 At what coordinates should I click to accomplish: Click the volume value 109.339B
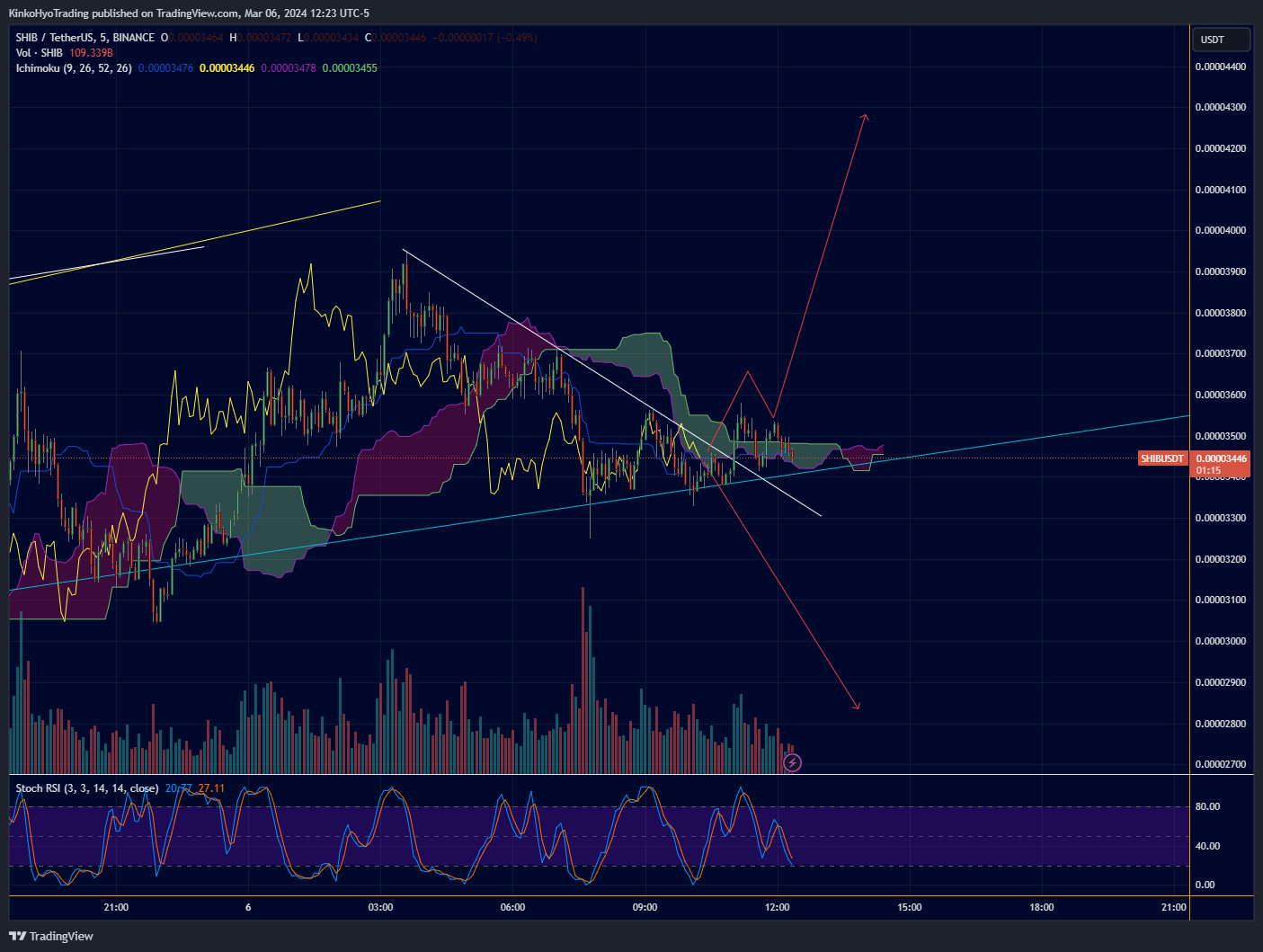[91, 53]
